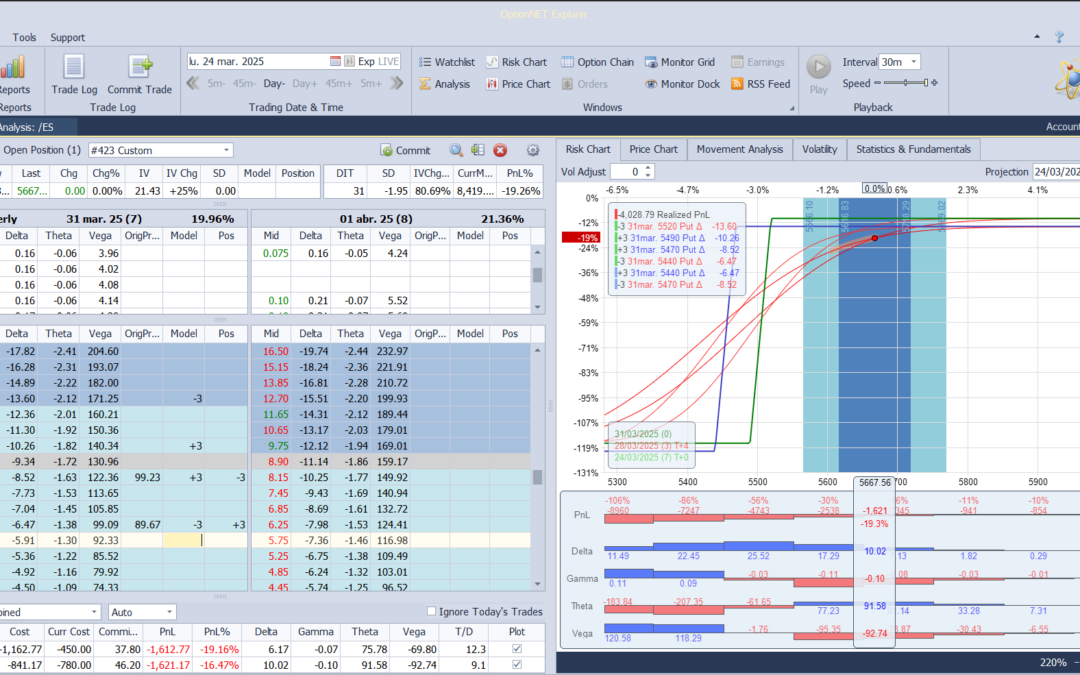Increase Vol Adjust with the up stepper

[x=648, y=168]
